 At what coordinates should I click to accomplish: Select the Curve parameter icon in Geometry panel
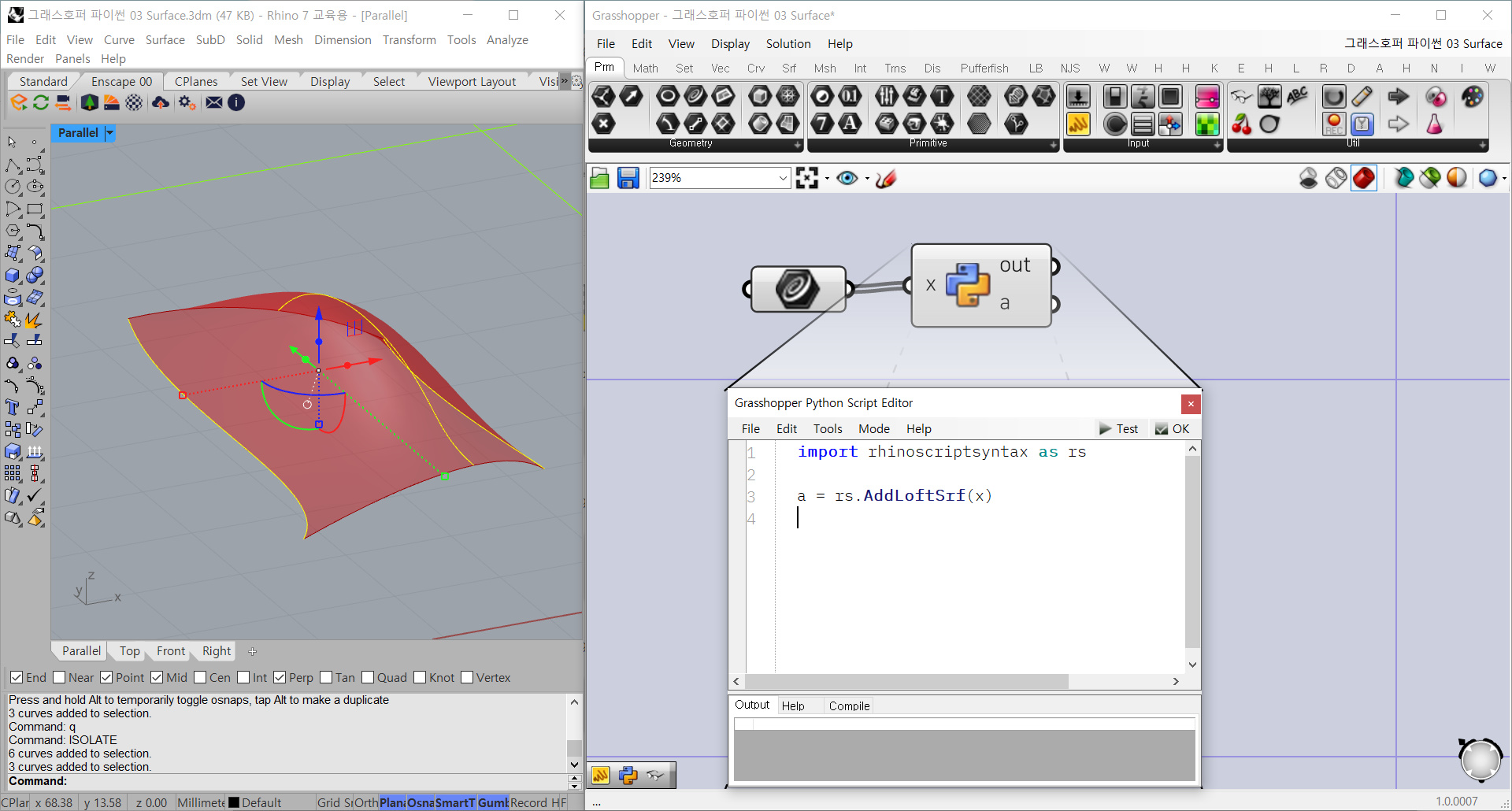tap(695, 96)
